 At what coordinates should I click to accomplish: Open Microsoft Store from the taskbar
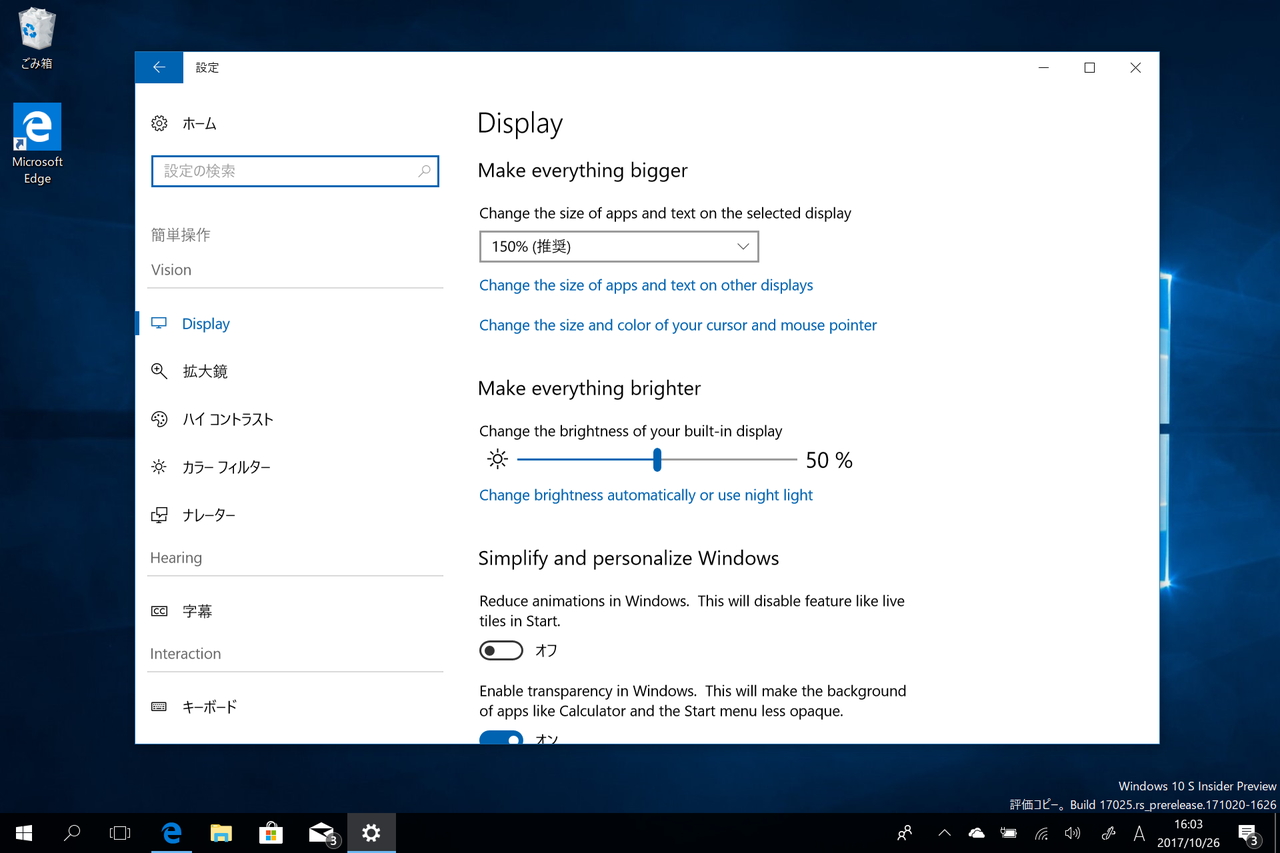pyautogui.click(x=271, y=833)
